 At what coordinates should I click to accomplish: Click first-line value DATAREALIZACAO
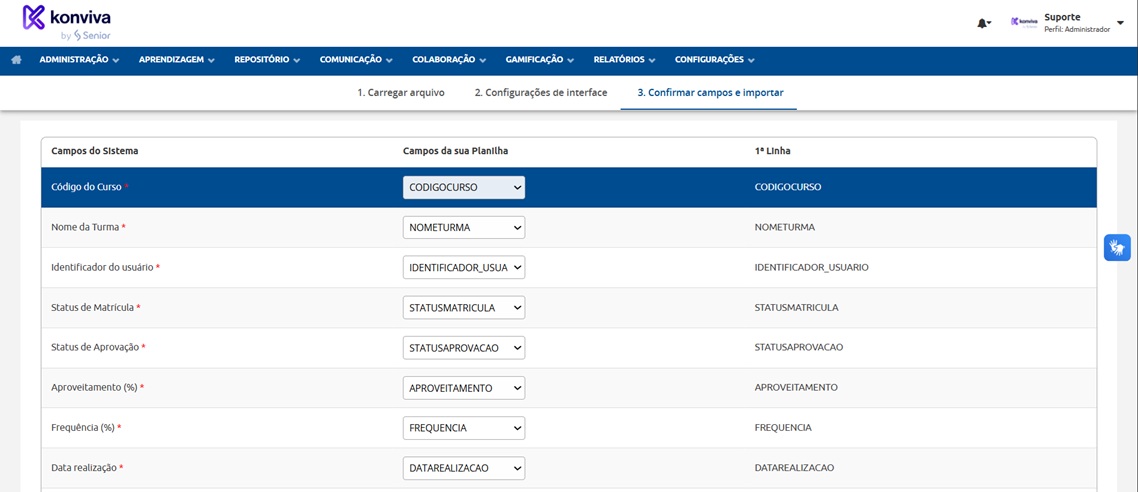coord(795,468)
